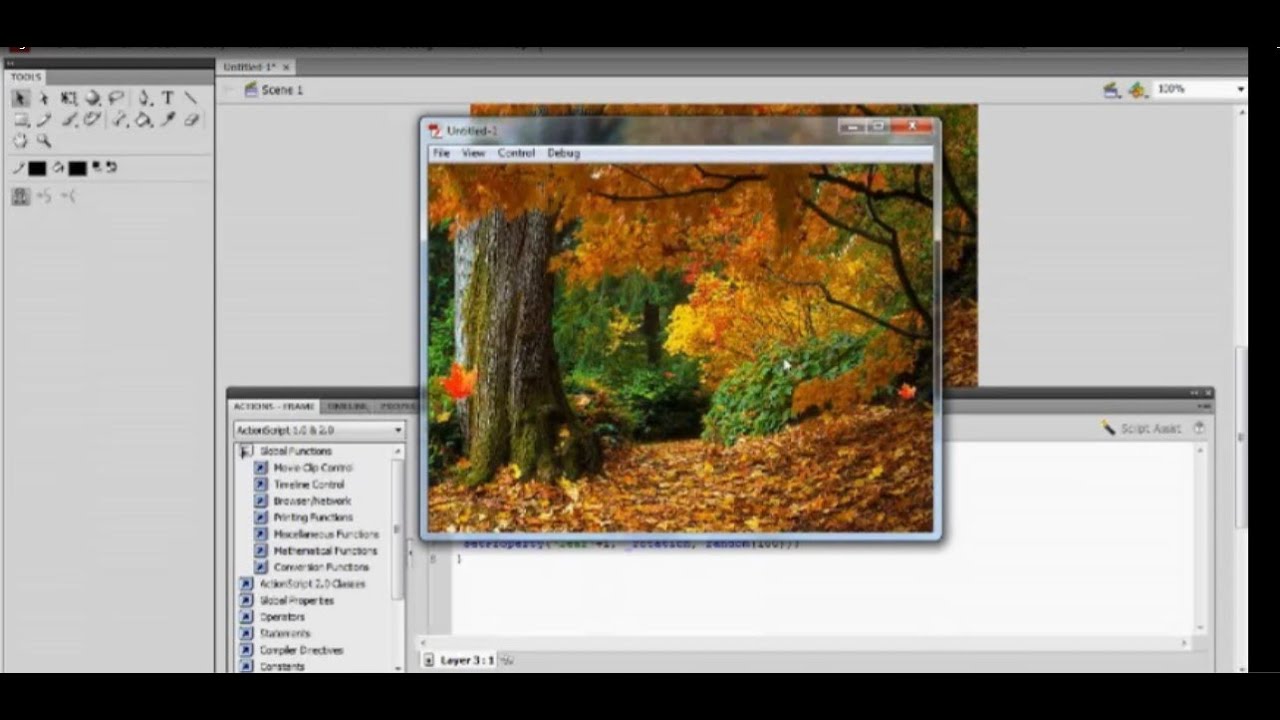Select the Bone tool
The height and width of the screenshot is (720, 1280).
pyautogui.click(x=119, y=120)
